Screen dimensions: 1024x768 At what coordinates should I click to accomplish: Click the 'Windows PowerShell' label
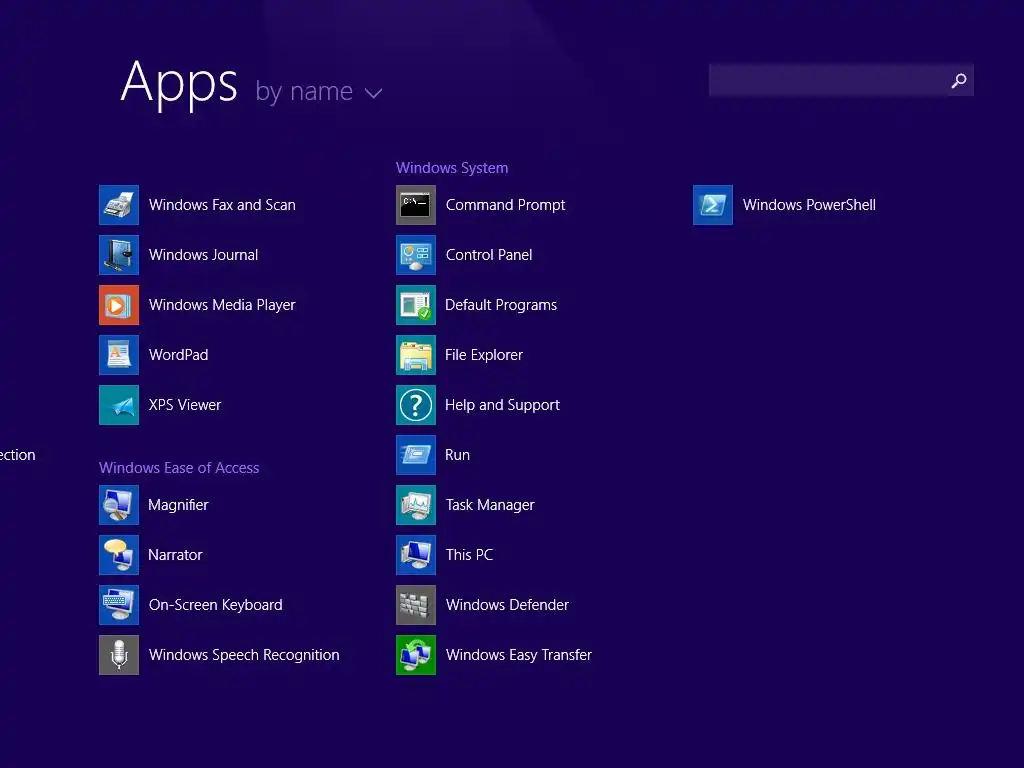[x=809, y=205]
